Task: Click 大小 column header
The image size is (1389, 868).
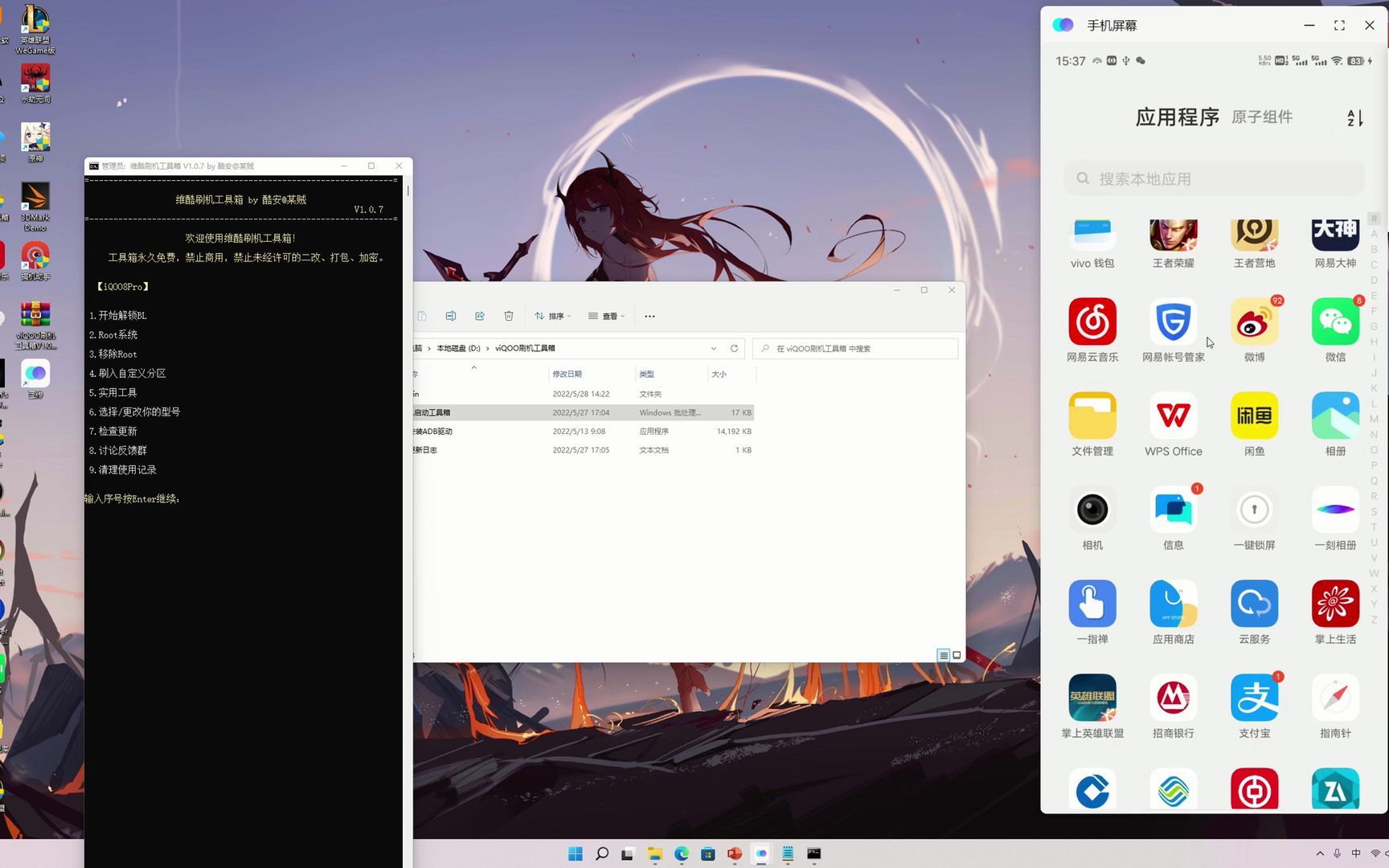Action: pyautogui.click(x=719, y=374)
